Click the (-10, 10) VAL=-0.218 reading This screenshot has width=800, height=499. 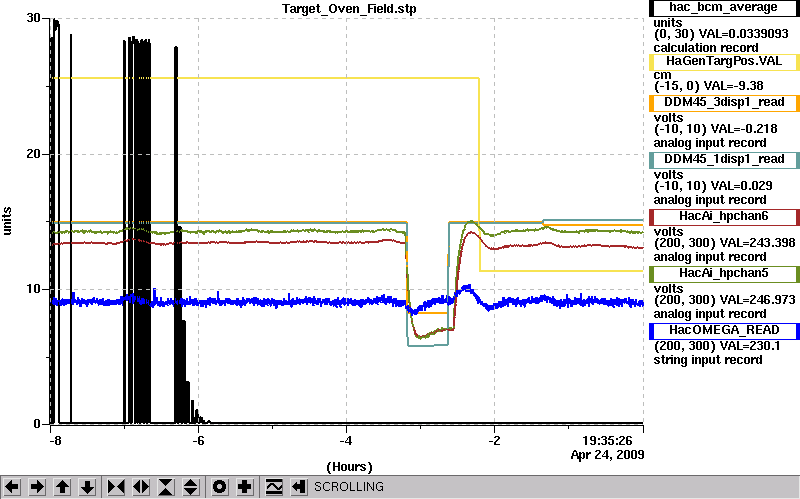click(715, 129)
